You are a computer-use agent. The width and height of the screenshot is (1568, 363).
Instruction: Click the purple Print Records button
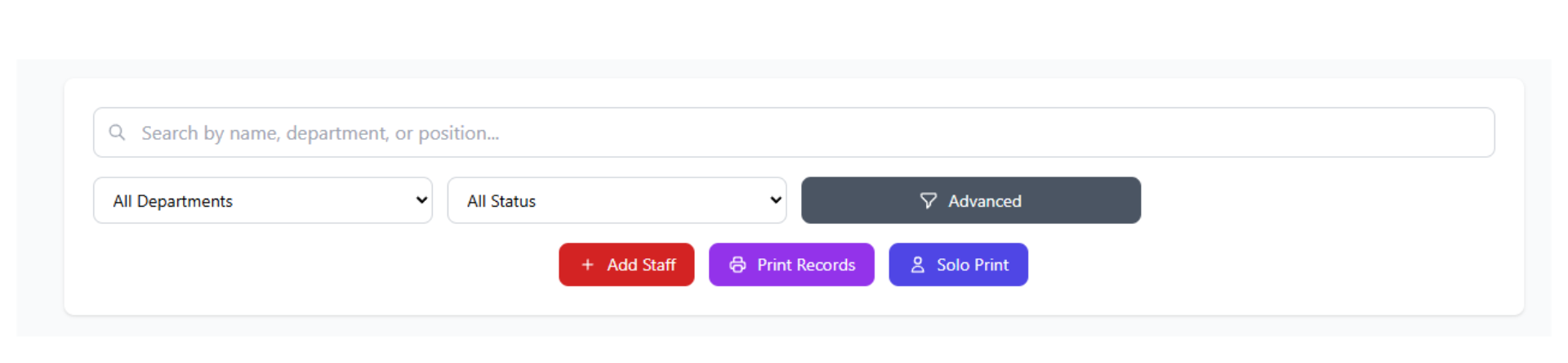(791, 265)
